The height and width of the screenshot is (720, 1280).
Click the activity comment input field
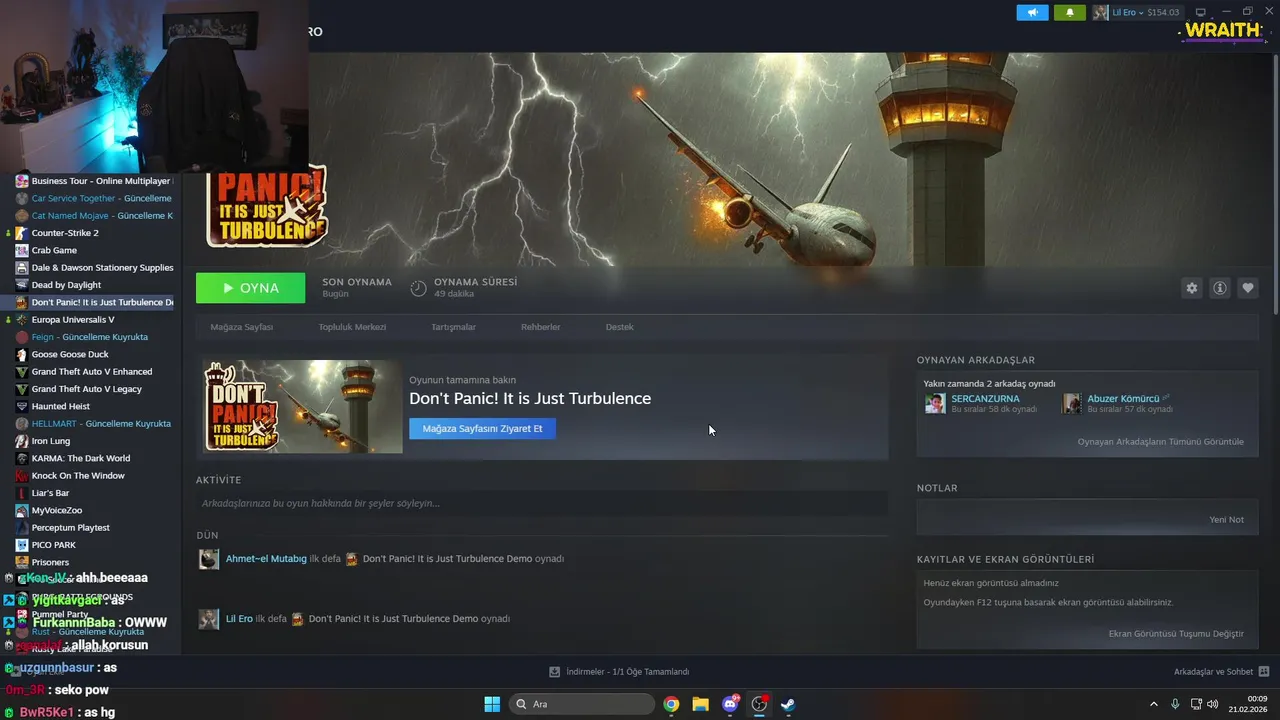(x=542, y=503)
